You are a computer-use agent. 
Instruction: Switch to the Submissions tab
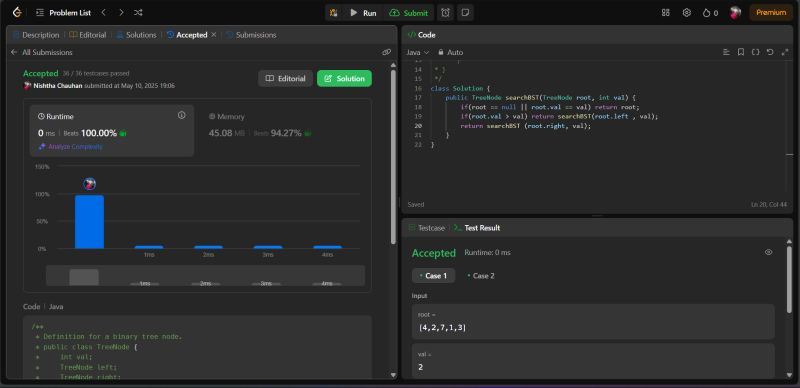(x=251, y=35)
